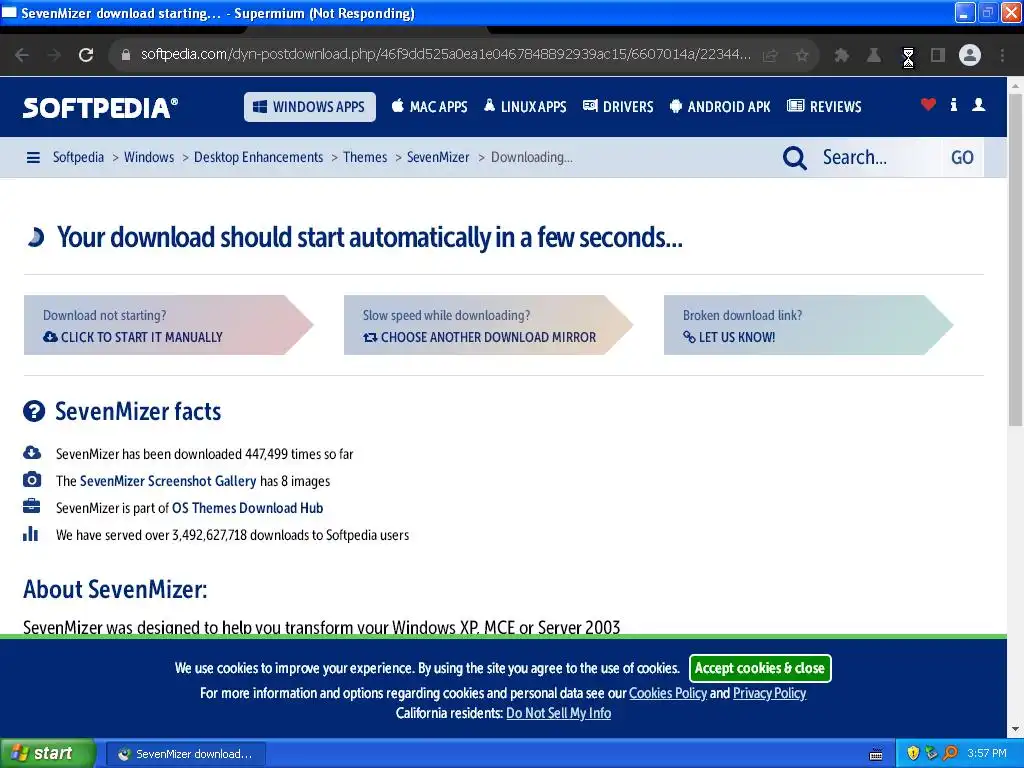This screenshot has height=768, width=1024.
Task: Switch to Mac Apps section
Action: [x=430, y=106]
